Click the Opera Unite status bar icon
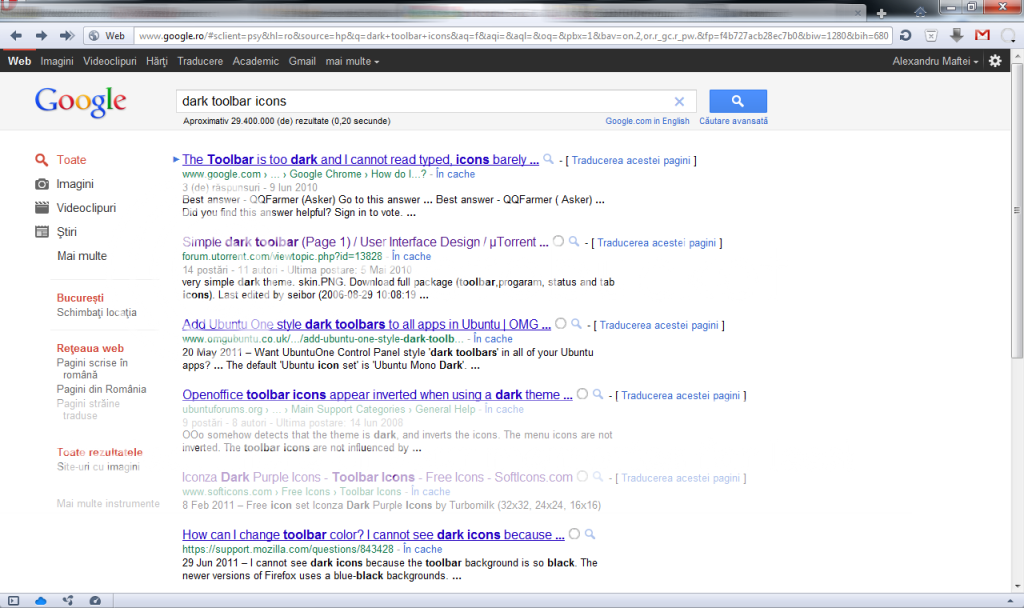Screen dimensions: 1024x608 point(68,601)
